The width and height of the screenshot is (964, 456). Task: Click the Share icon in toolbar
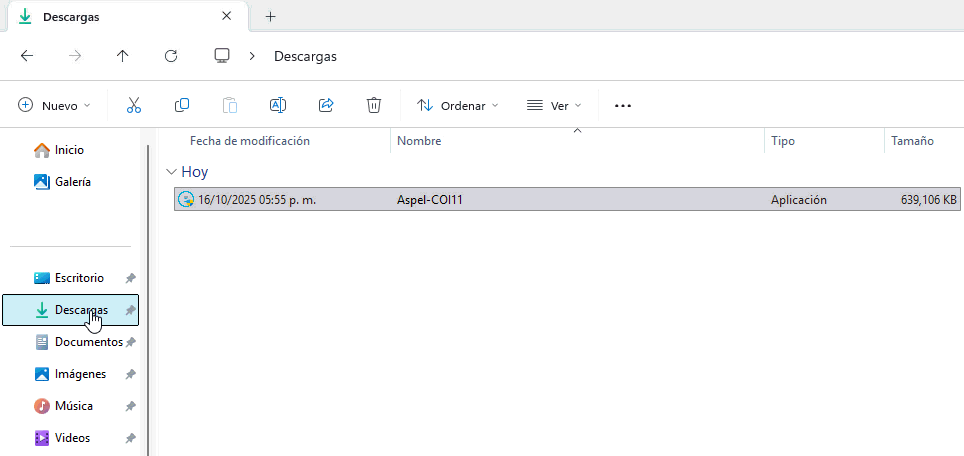click(326, 105)
